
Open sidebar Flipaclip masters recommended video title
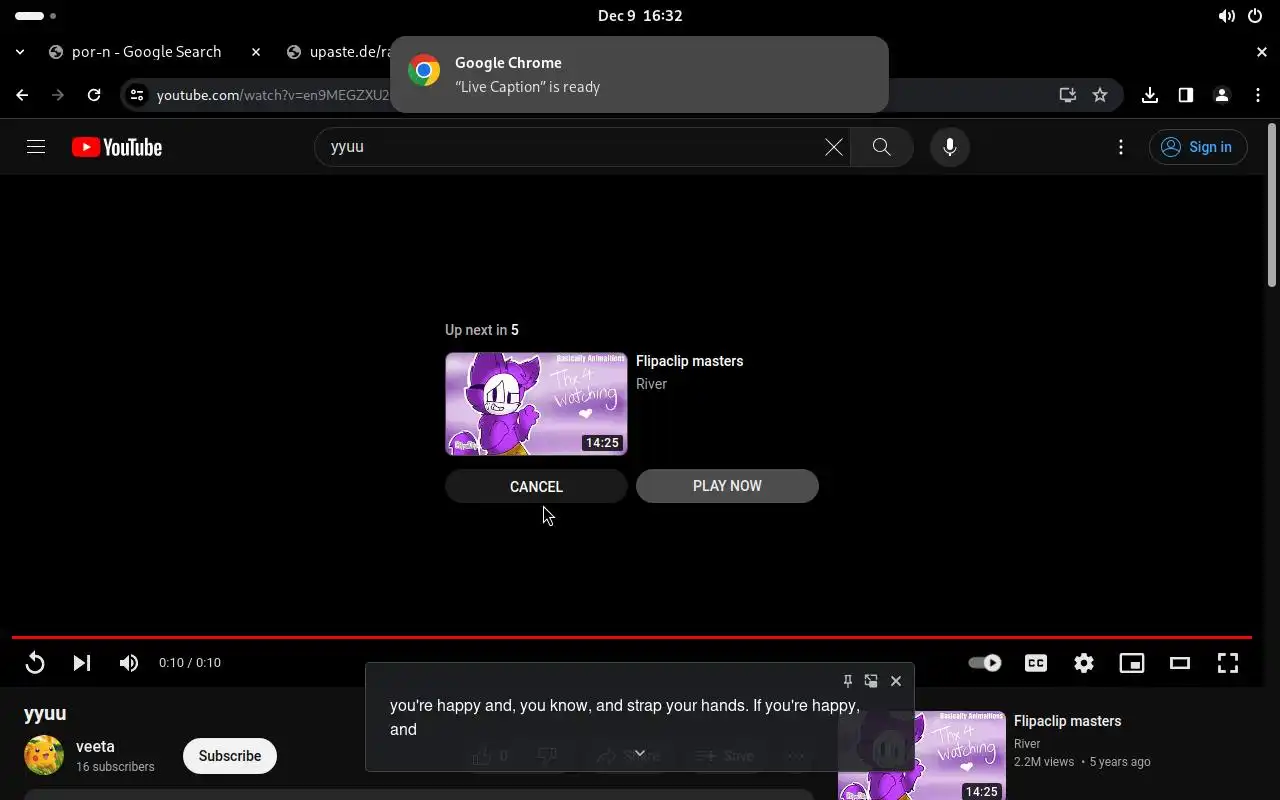pos(1067,721)
